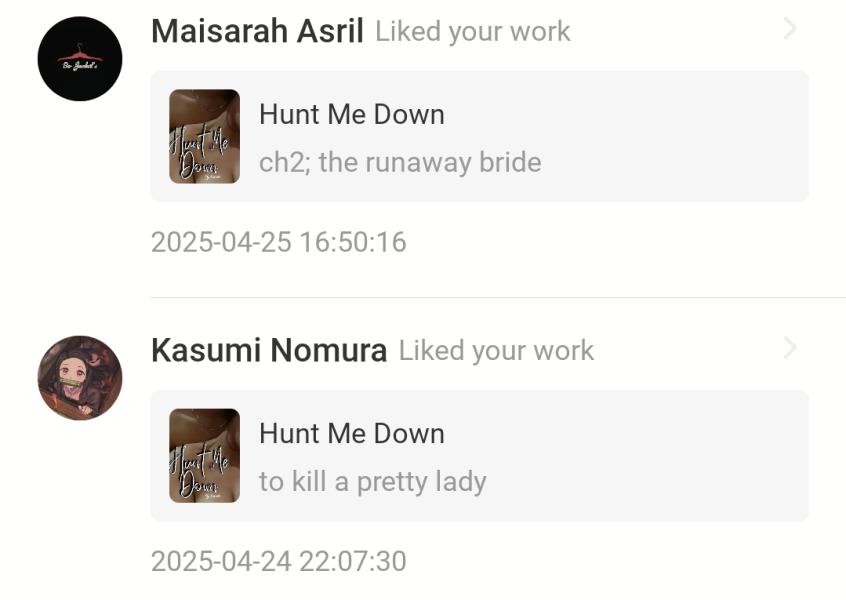
Task: Click 'Liked your work' next to Maisarah Asril
Action: click(473, 31)
